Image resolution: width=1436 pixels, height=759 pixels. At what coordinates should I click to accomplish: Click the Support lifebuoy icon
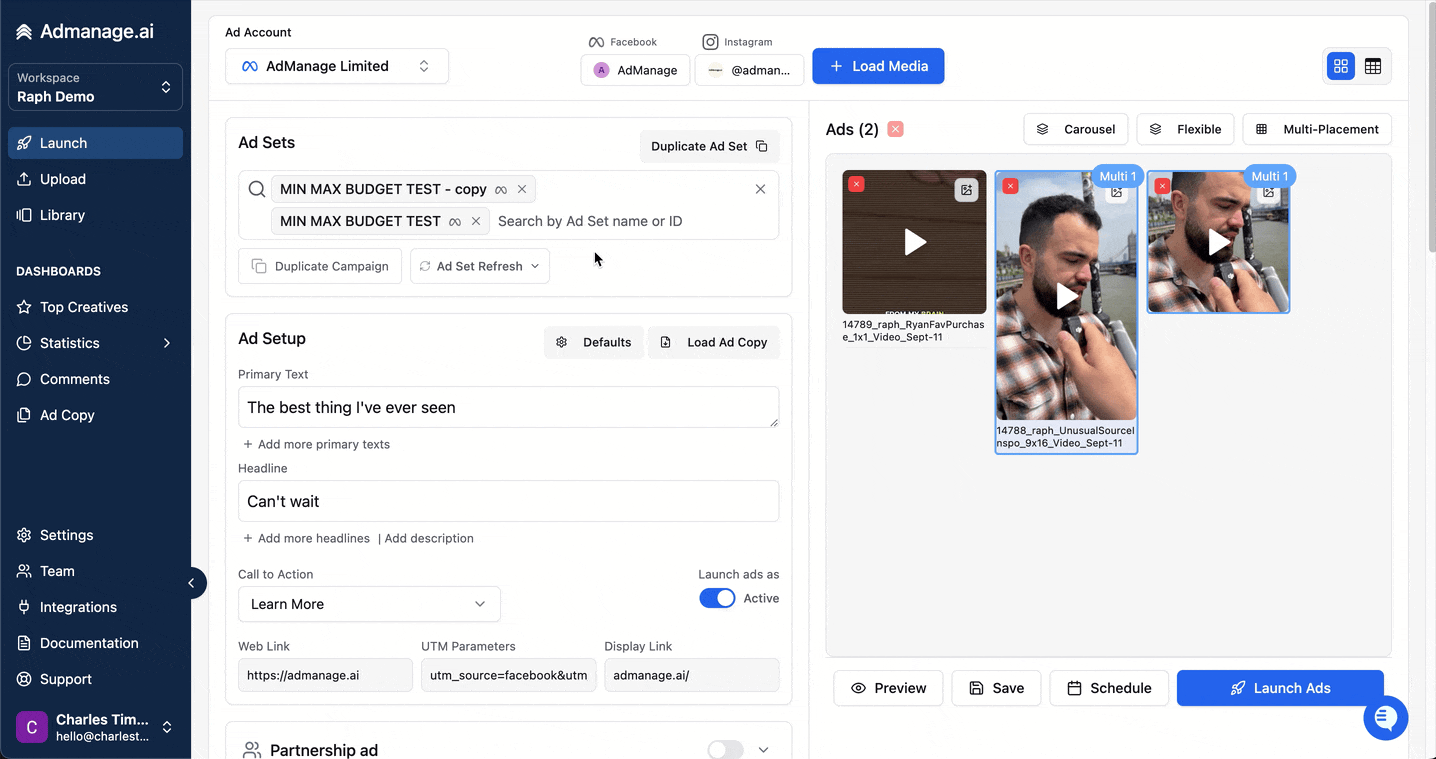24,679
